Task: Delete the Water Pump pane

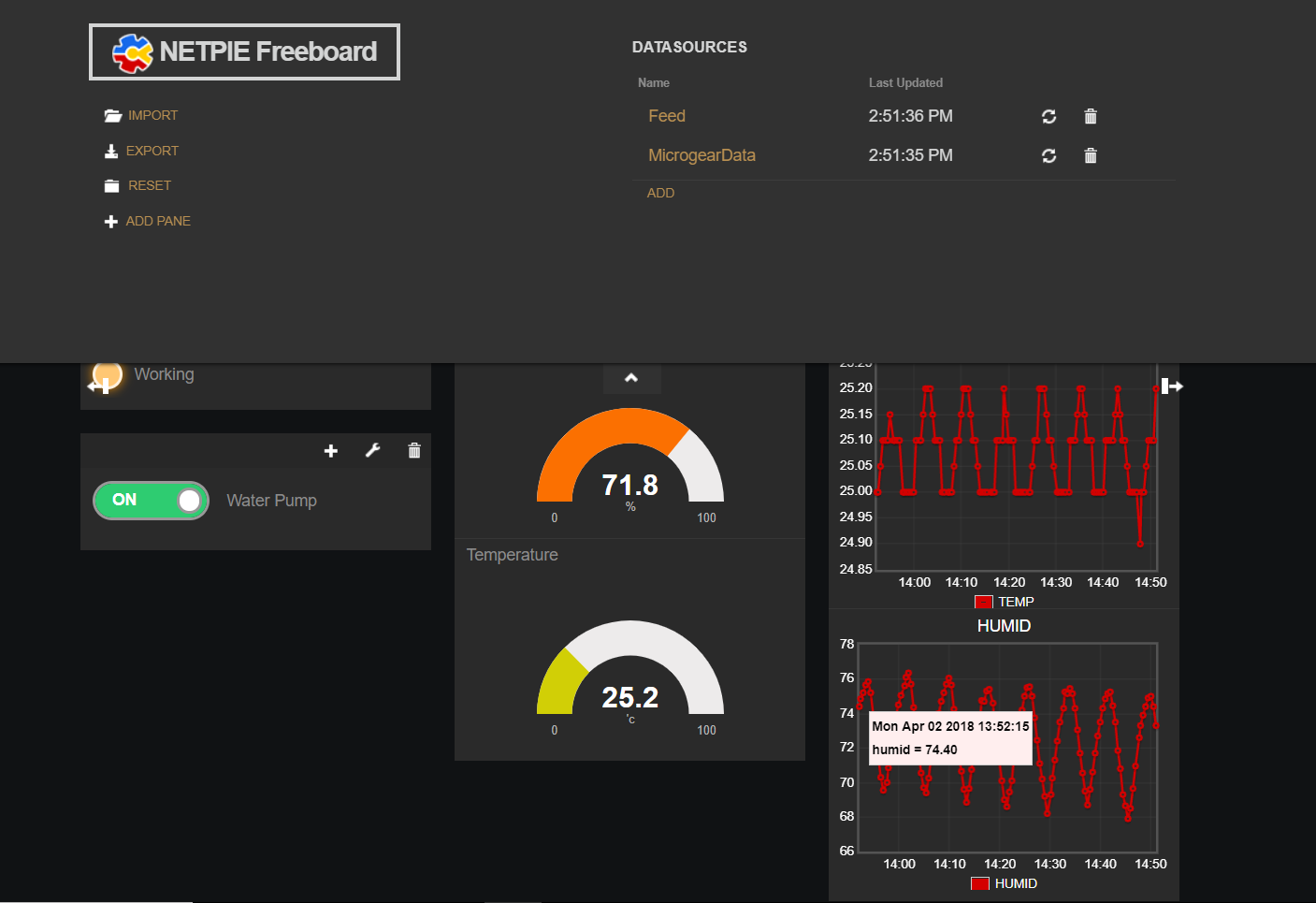Action: [414, 451]
